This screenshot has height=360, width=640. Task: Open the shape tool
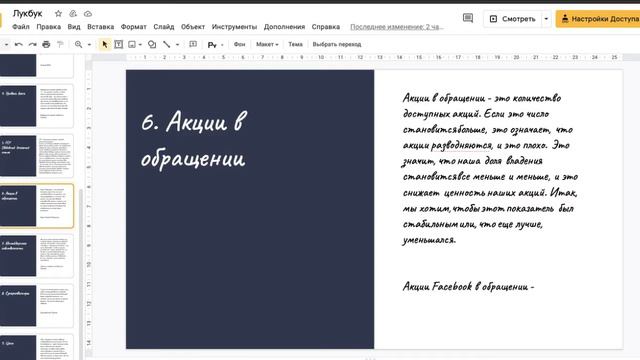pos(152,44)
